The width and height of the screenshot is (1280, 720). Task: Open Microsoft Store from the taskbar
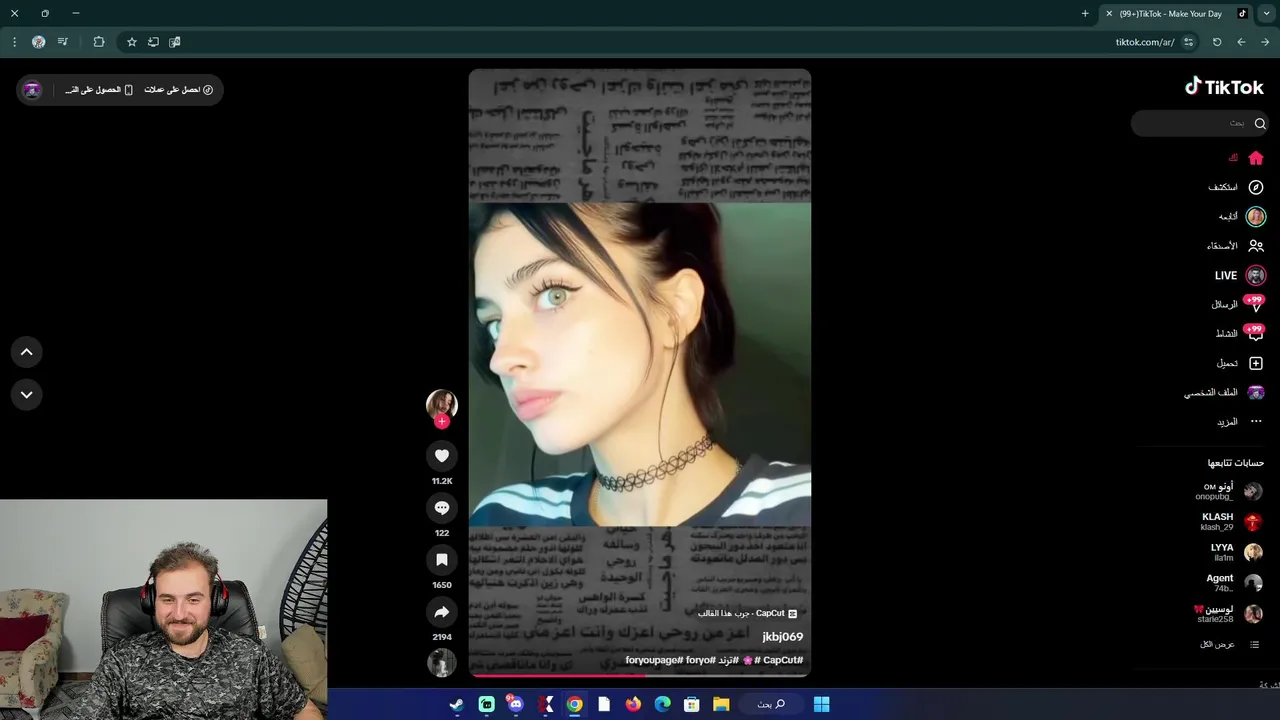point(691,704)
